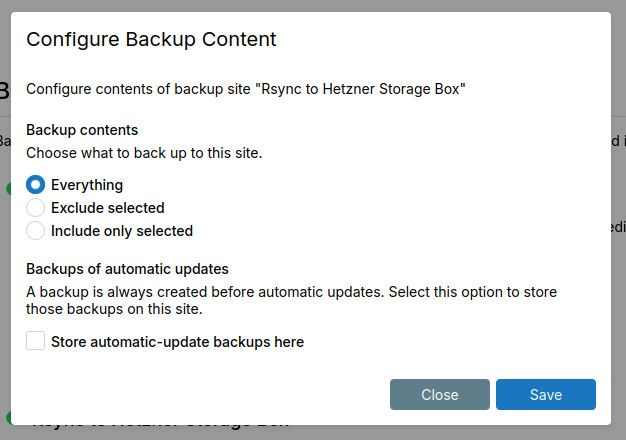This screenshot has height=440, width=626.
Task: Enable Store automatic-update backups here checkbox
Action: click(36, 342)
